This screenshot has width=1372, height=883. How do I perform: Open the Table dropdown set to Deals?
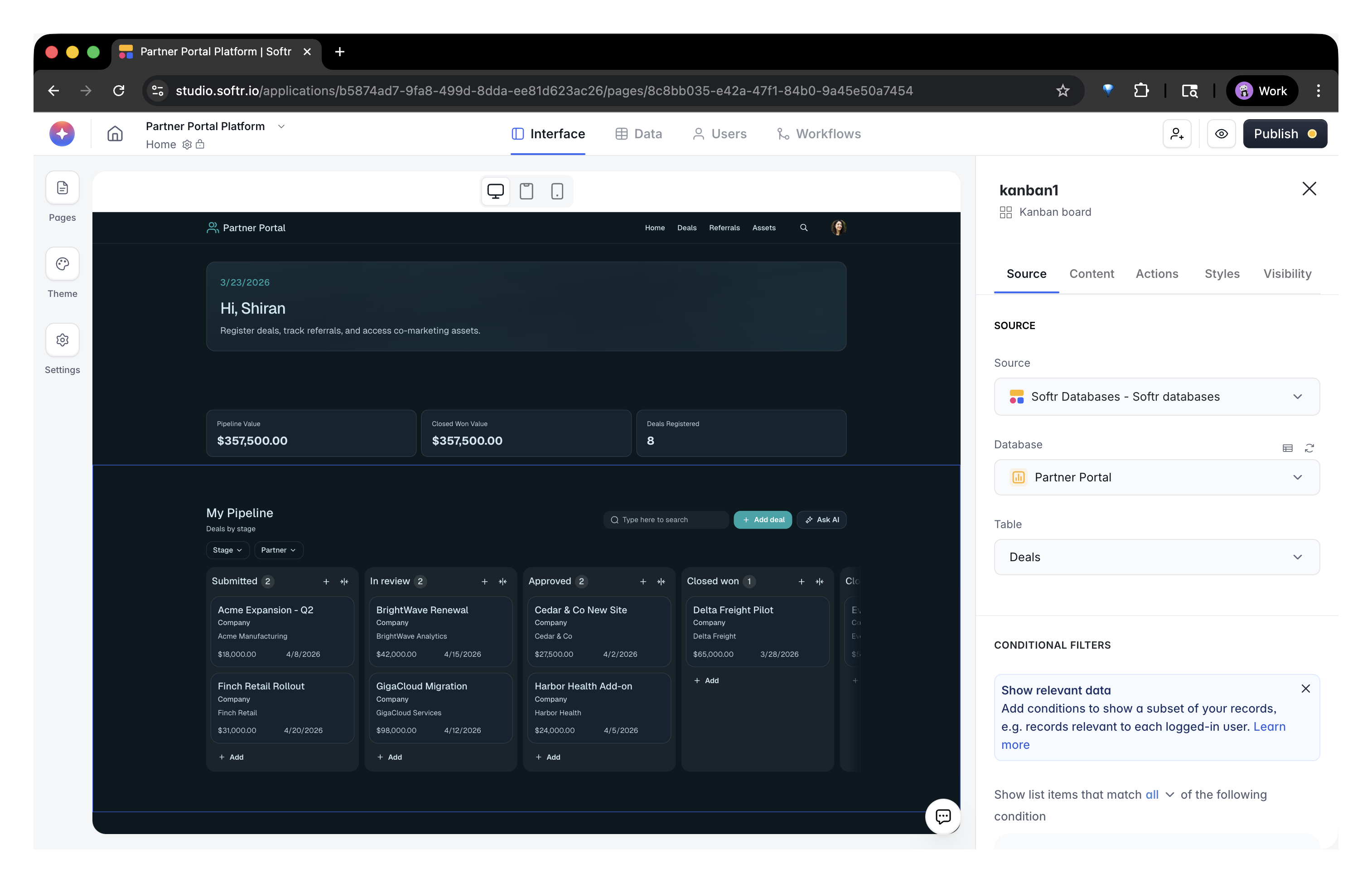tap(1156, 557)
